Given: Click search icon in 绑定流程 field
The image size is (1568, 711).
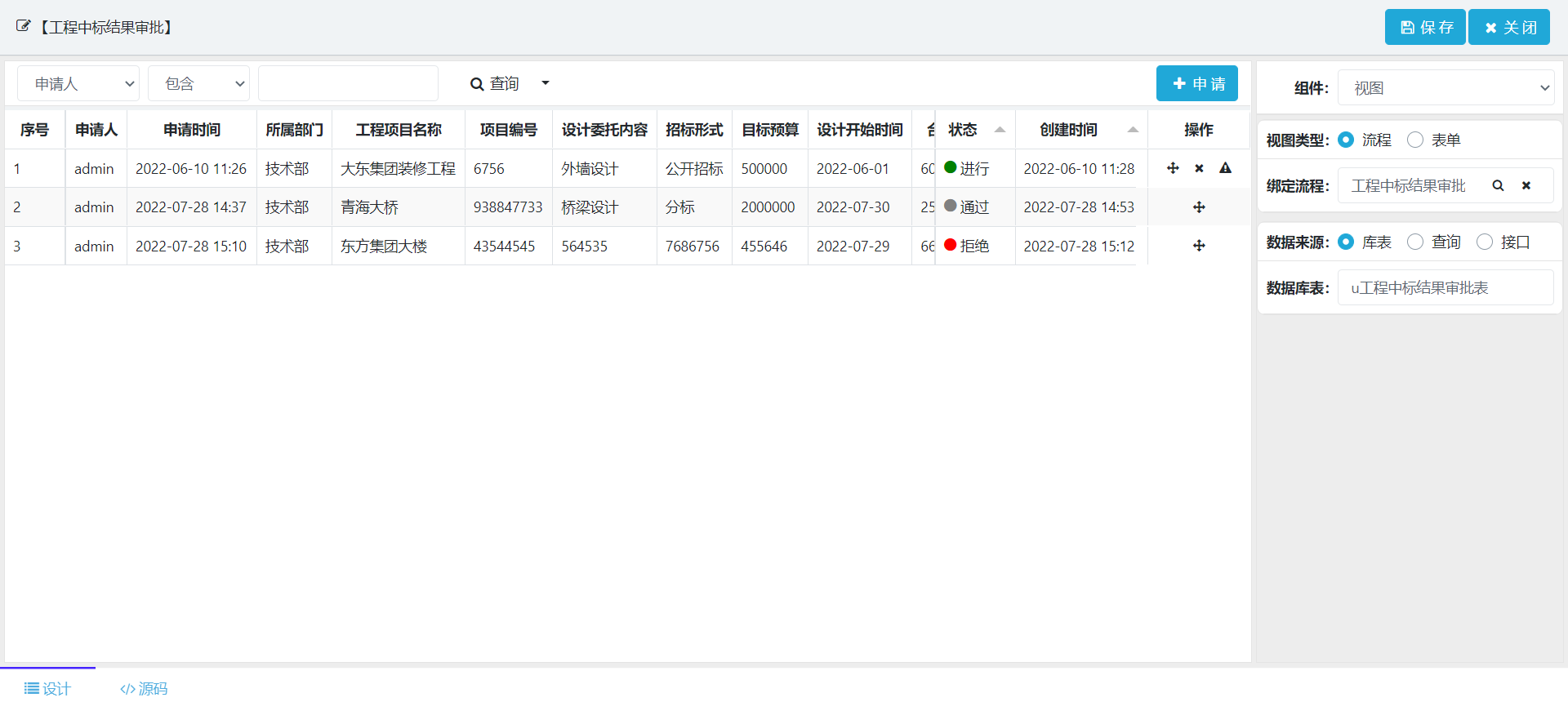Looking at the screenshot, I should click(1498, 186).
